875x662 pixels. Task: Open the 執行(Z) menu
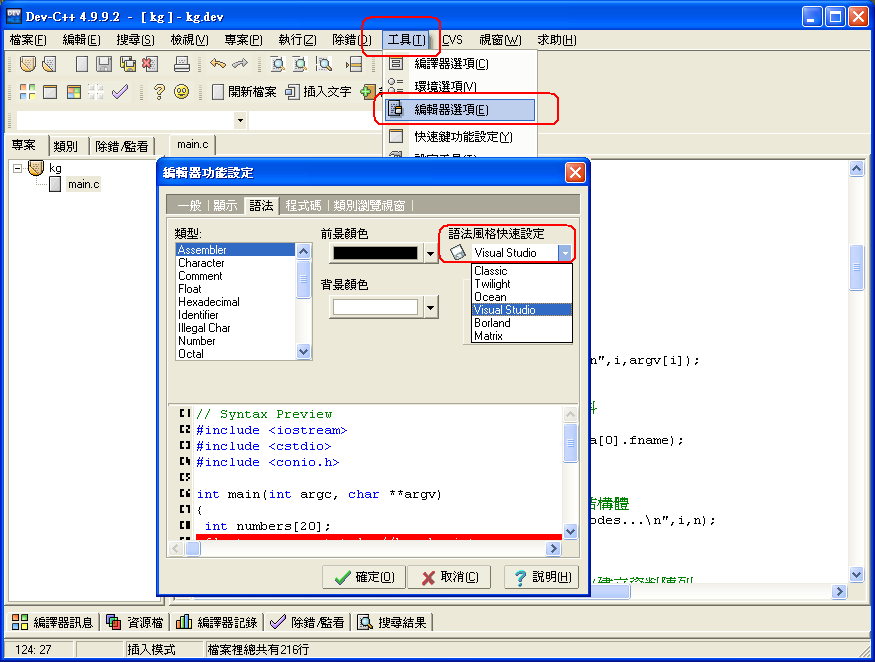point(297,40)
